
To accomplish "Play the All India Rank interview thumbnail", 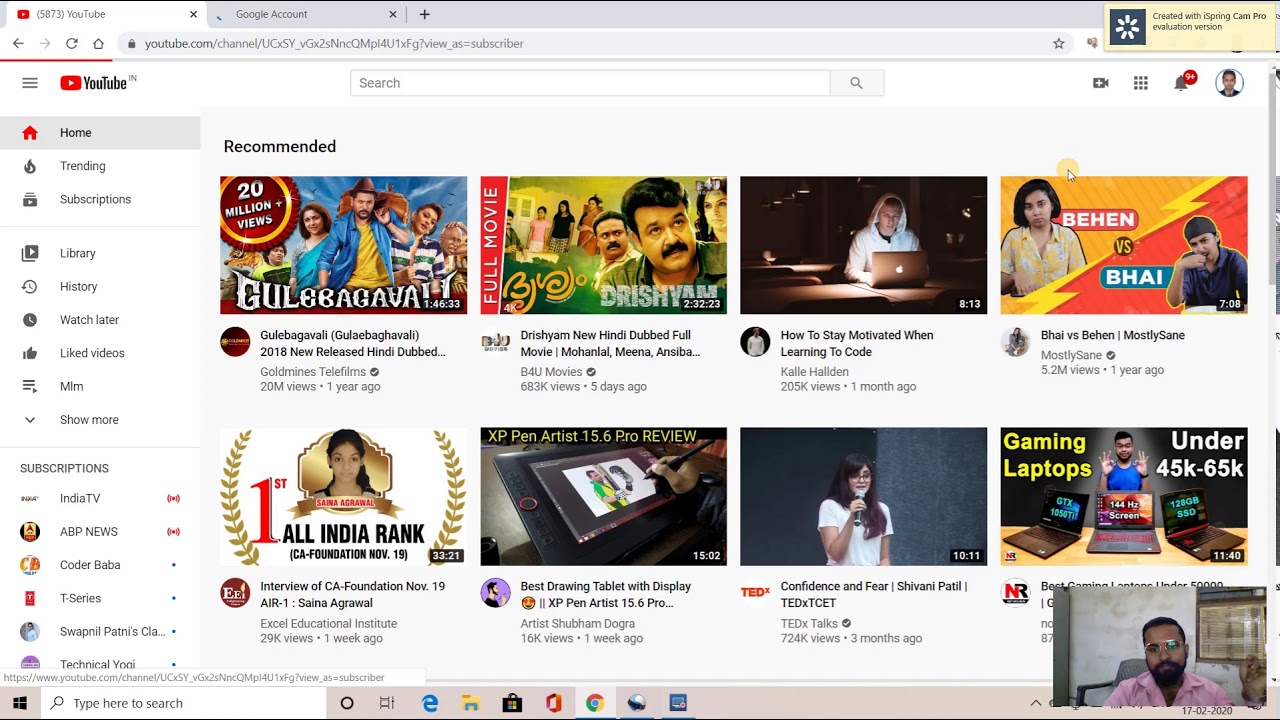I will [343, 497].
